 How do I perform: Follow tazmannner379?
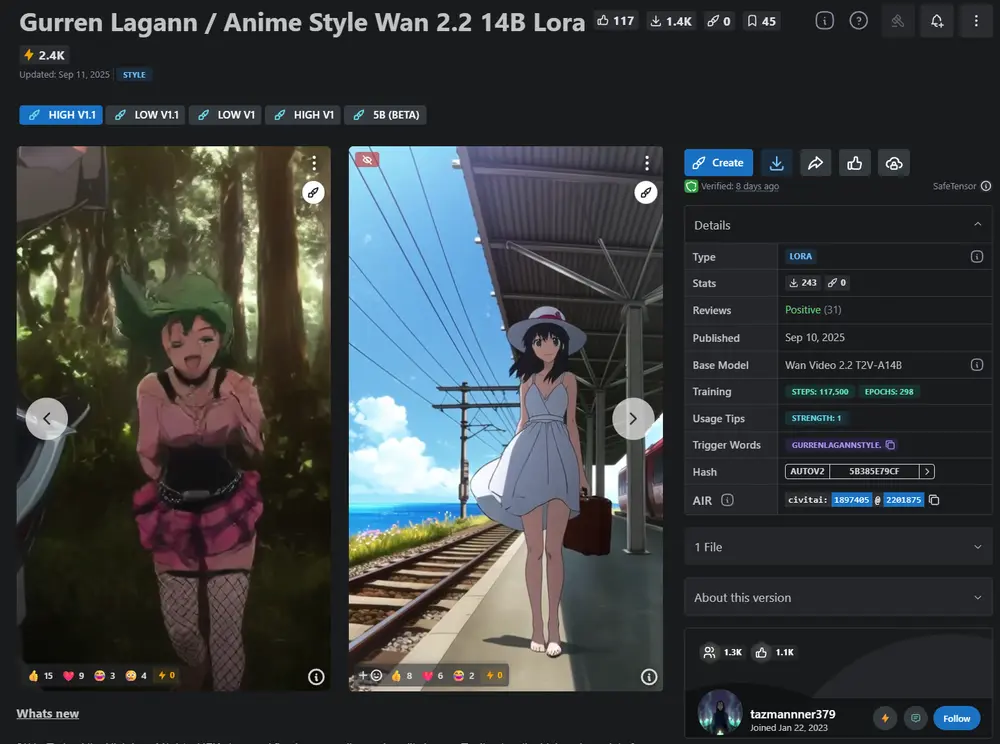tap(956, 718)
